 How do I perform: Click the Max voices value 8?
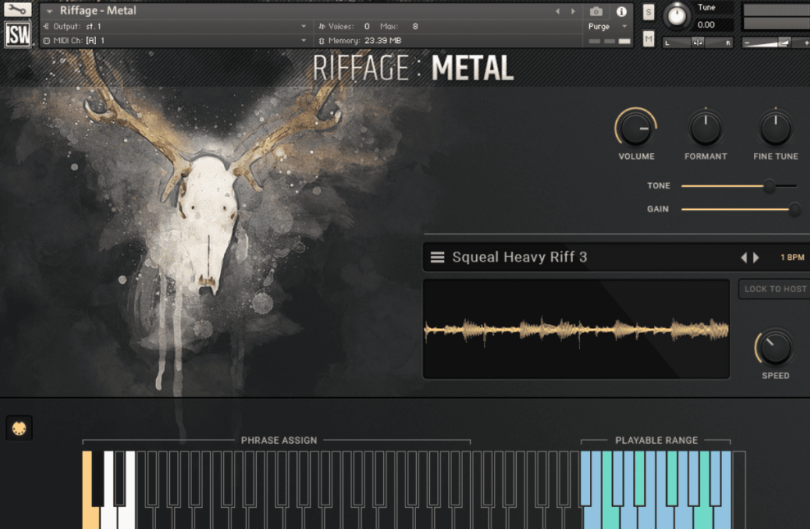(415, 26)
